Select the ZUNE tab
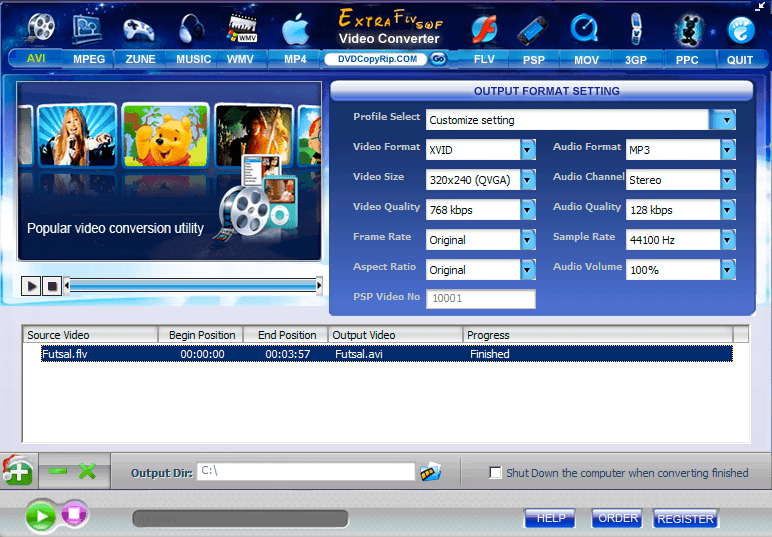Viewport: 772px width, 537px height. click(x=140, y=60)
